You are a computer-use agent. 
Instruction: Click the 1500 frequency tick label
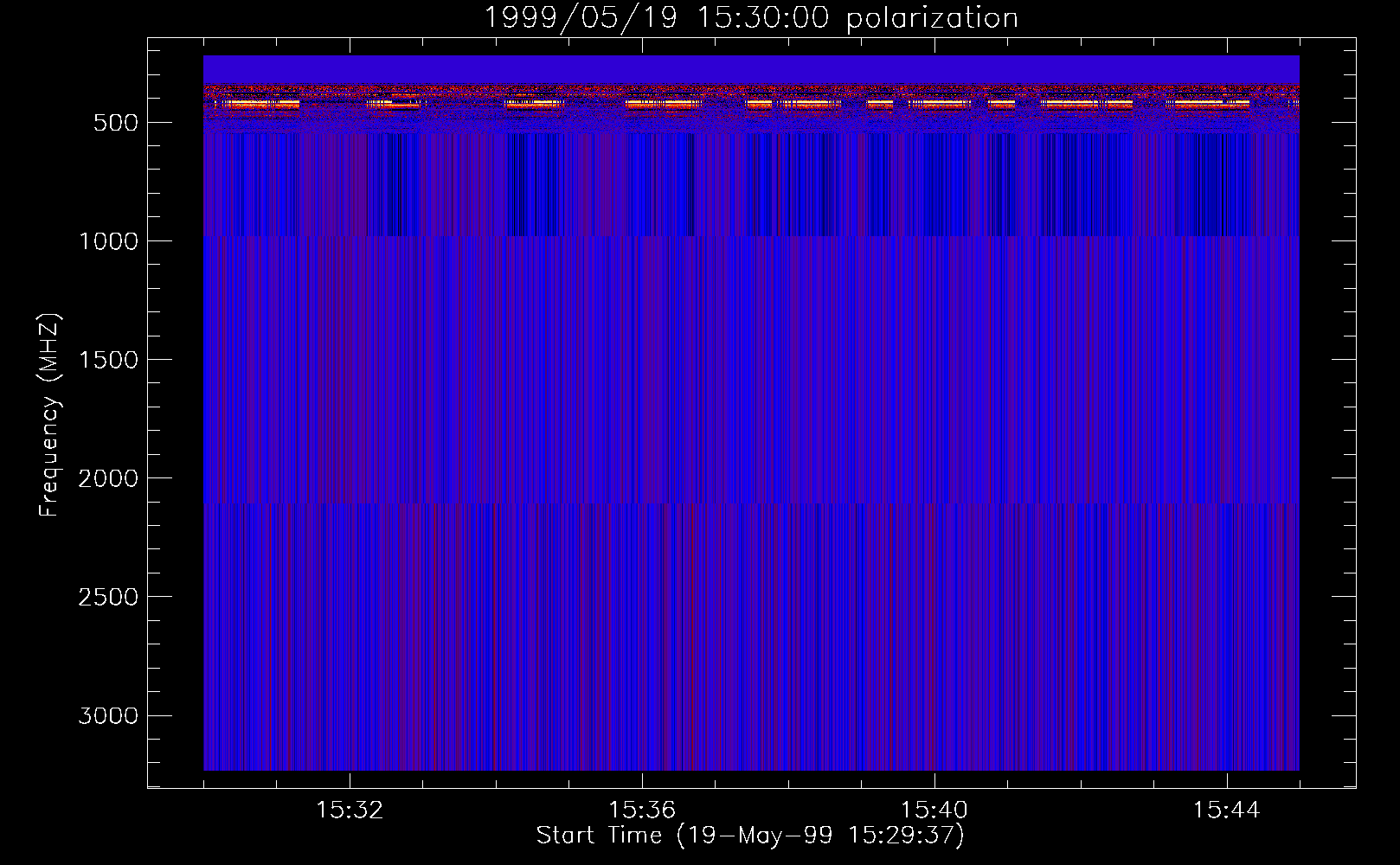(x=108, y=360)
